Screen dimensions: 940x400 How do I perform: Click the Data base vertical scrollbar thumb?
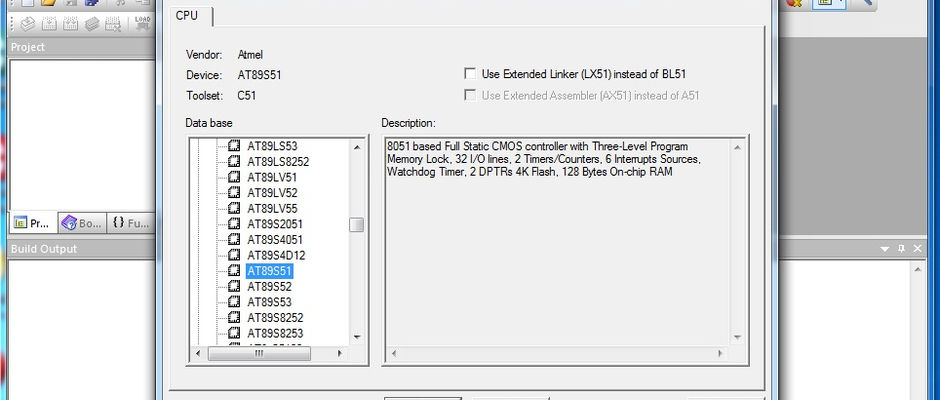pyautogui.click(x=357, y=225)
